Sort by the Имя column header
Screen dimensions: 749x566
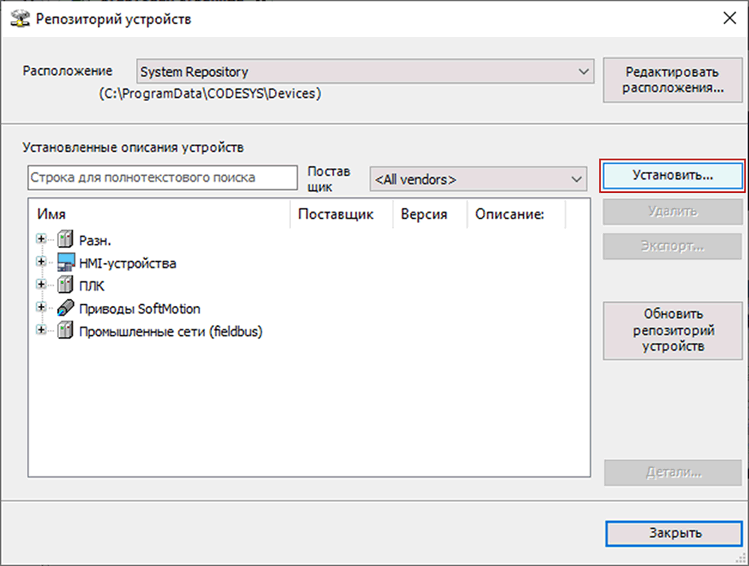(159, 214)
